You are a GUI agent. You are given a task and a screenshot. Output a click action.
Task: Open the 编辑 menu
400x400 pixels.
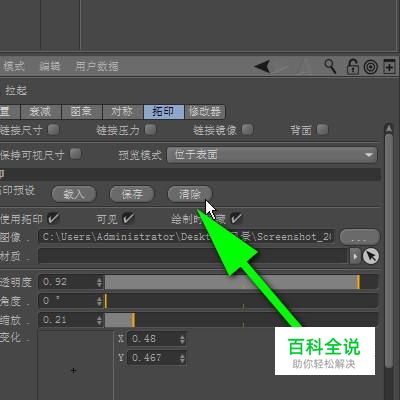[50, 66]
